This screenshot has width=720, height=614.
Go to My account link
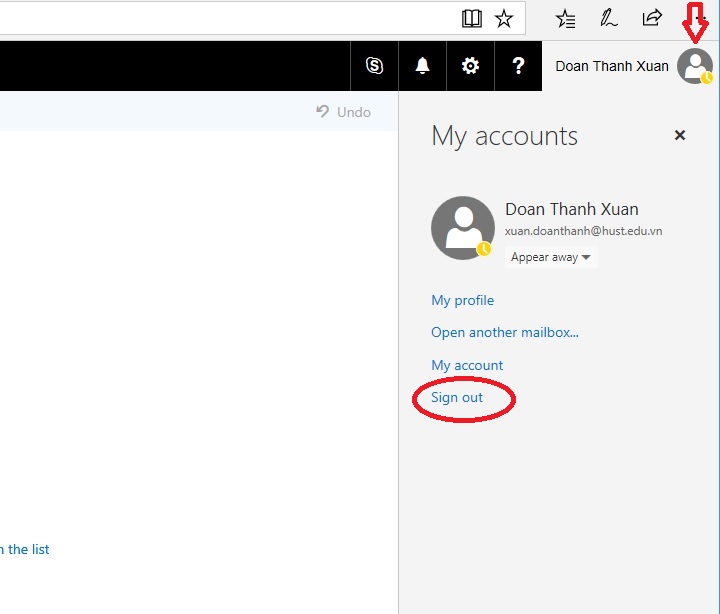coord(467,365)
